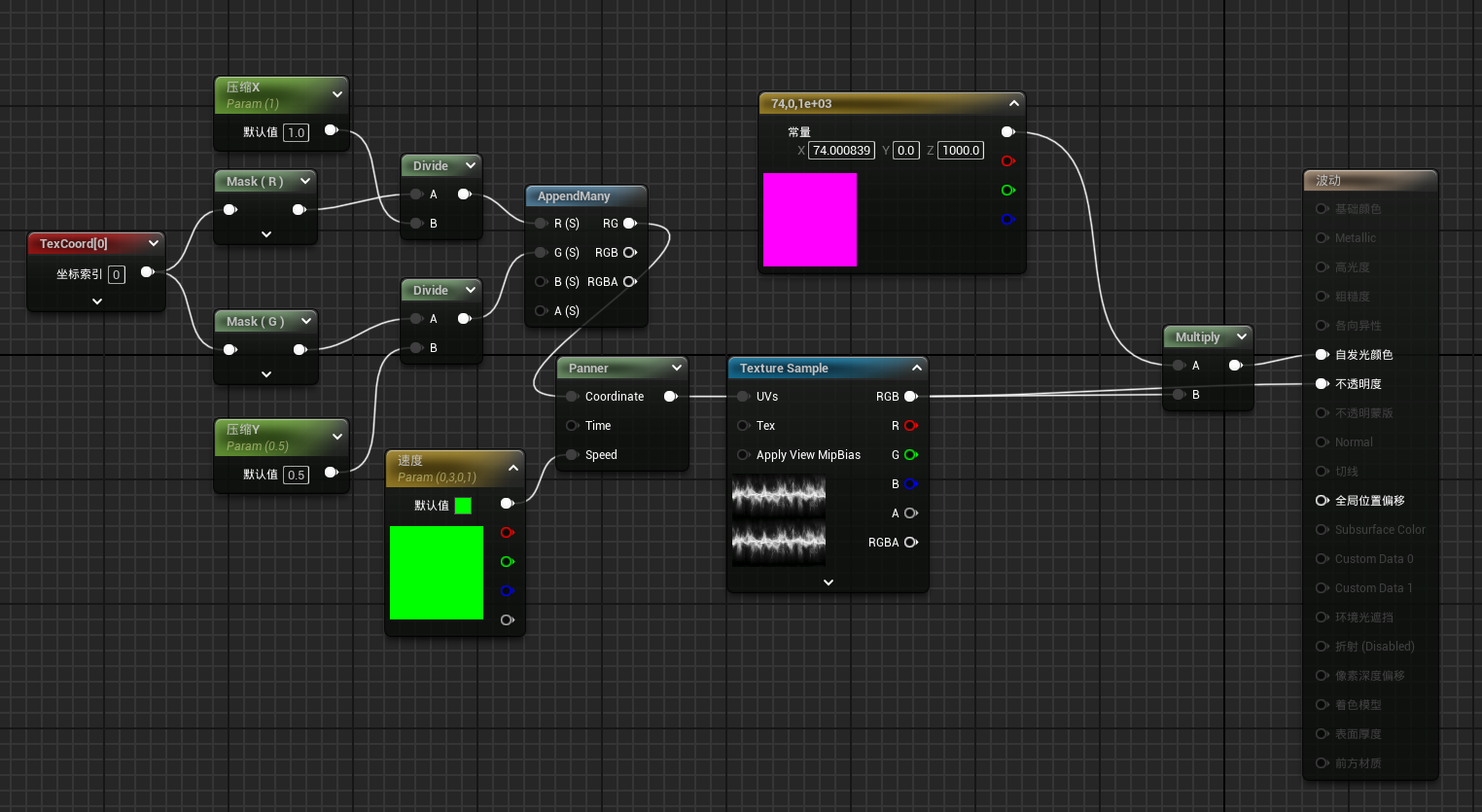Viewport: 1482px width, 812px height.
Task: Click the 环境光遮挡 material input pin
Action: (1323, 618)
